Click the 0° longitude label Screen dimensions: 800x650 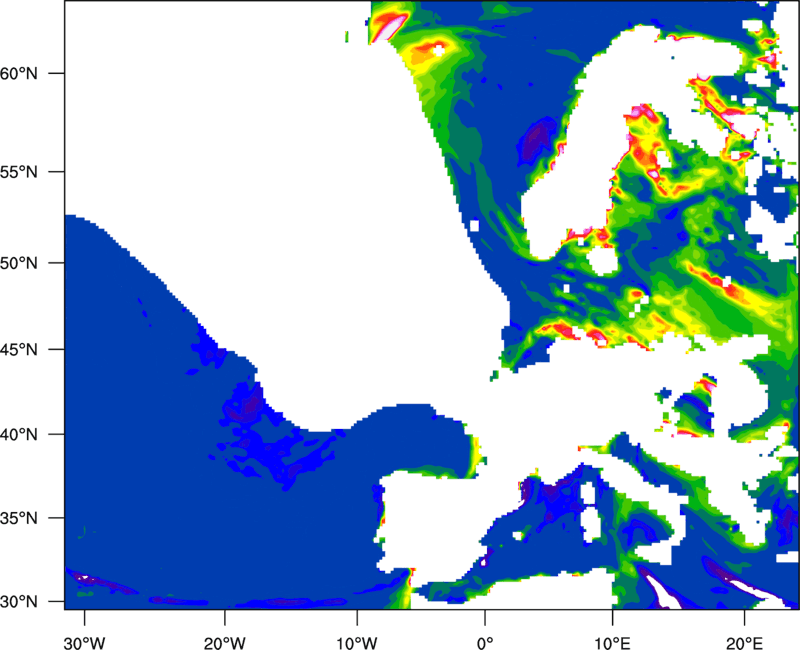click(x=485, y=643)
